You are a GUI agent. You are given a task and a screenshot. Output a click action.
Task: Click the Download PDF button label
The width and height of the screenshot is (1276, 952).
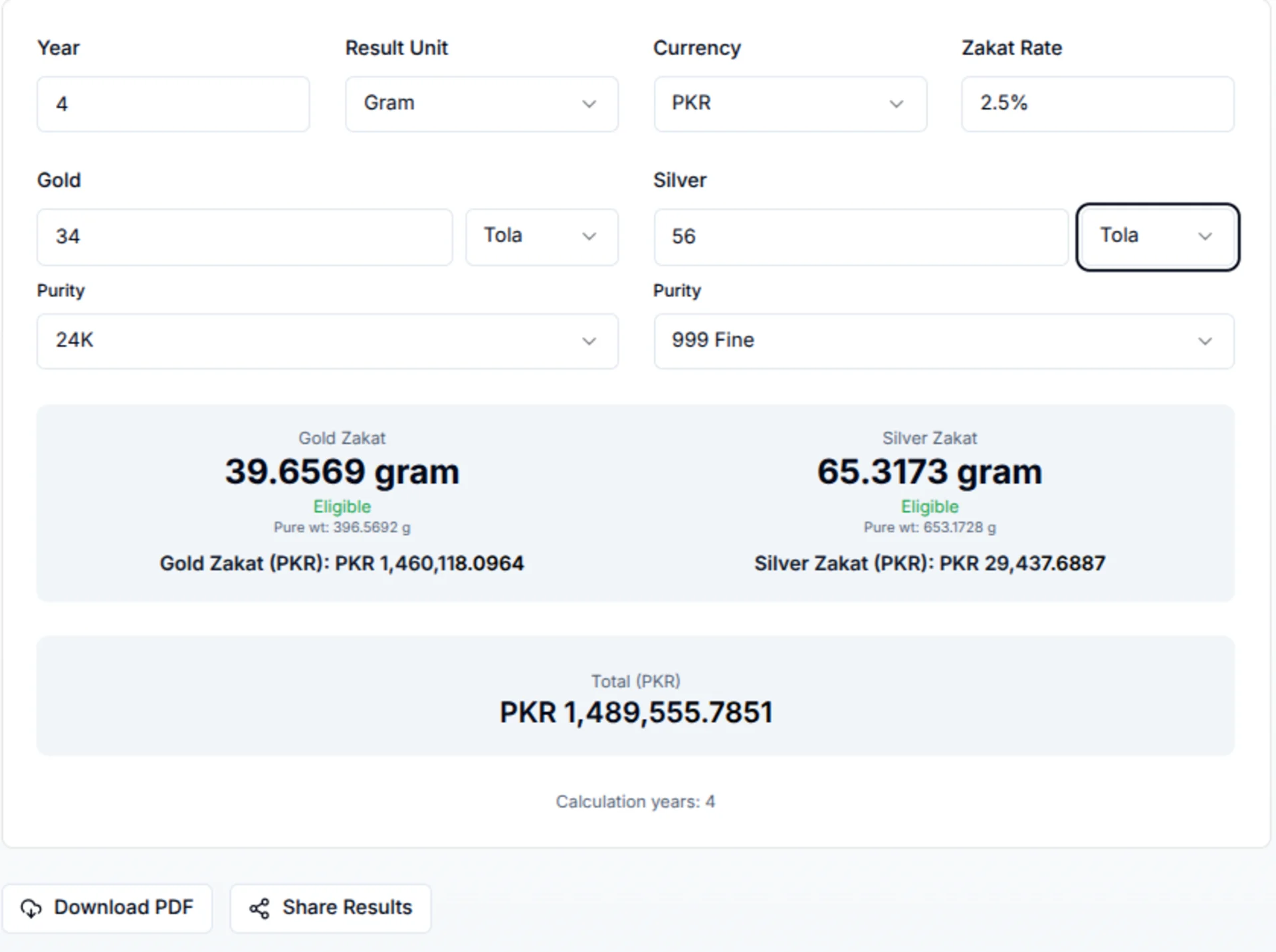point(124,907)
